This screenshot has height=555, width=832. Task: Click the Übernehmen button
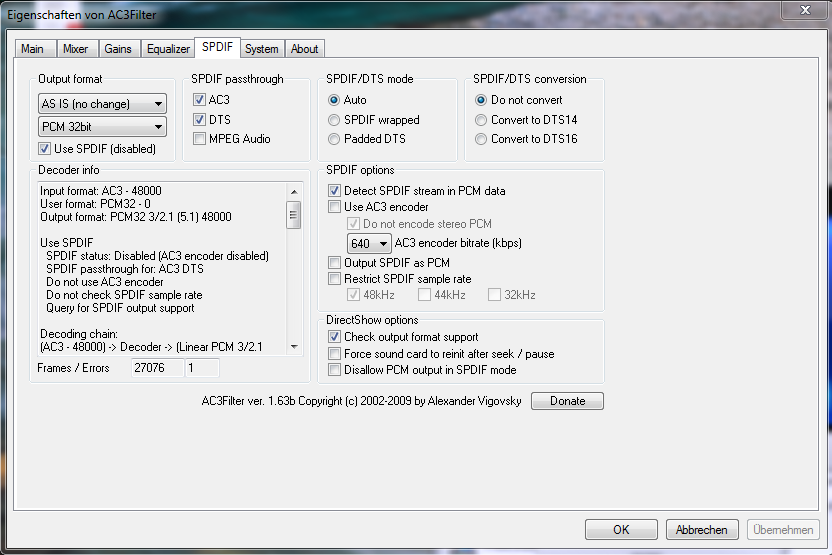pos(783,530)
